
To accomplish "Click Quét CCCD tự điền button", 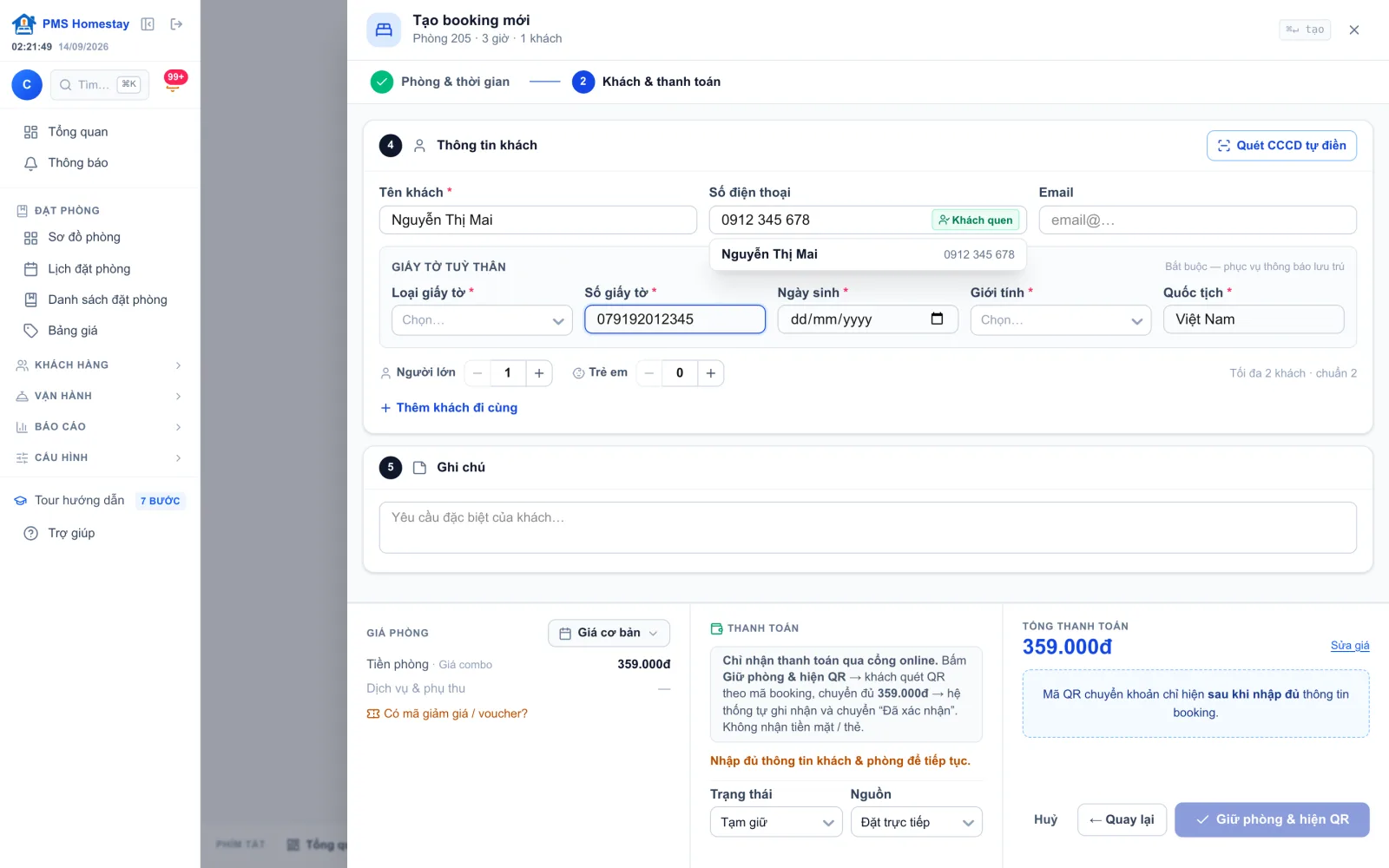I will coord(1281,146).
